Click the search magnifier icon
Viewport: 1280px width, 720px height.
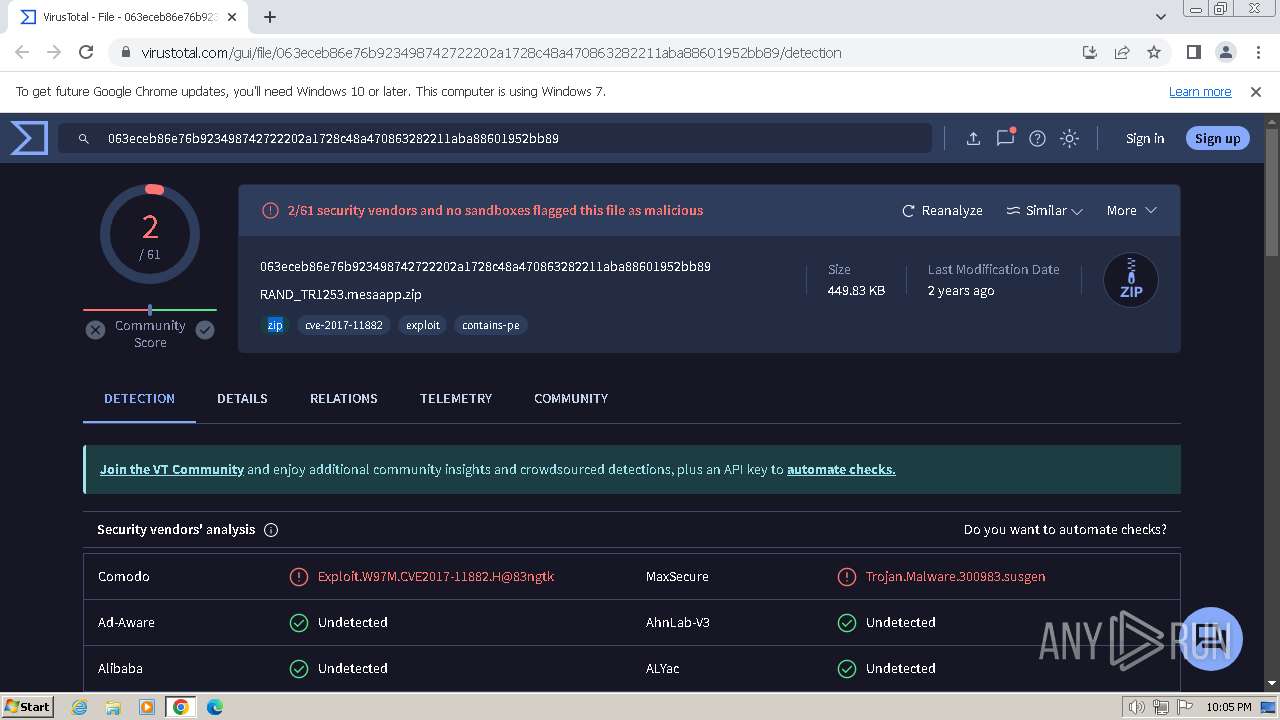click(x=84, y=139)
